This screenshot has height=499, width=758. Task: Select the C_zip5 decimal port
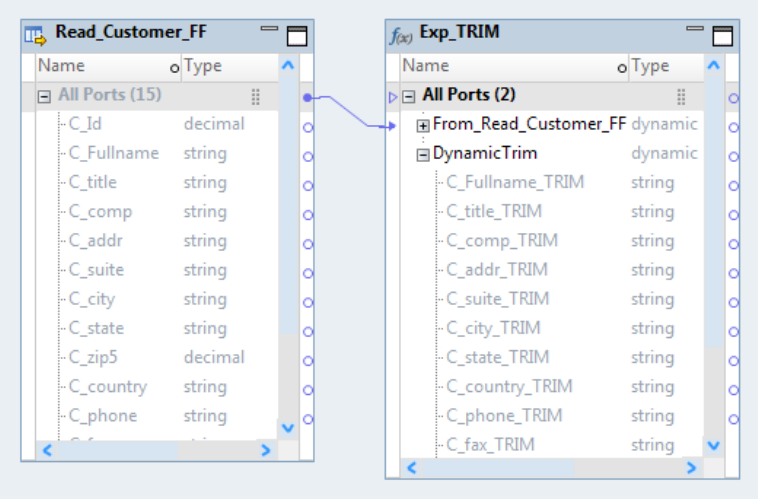coord(96,357)
